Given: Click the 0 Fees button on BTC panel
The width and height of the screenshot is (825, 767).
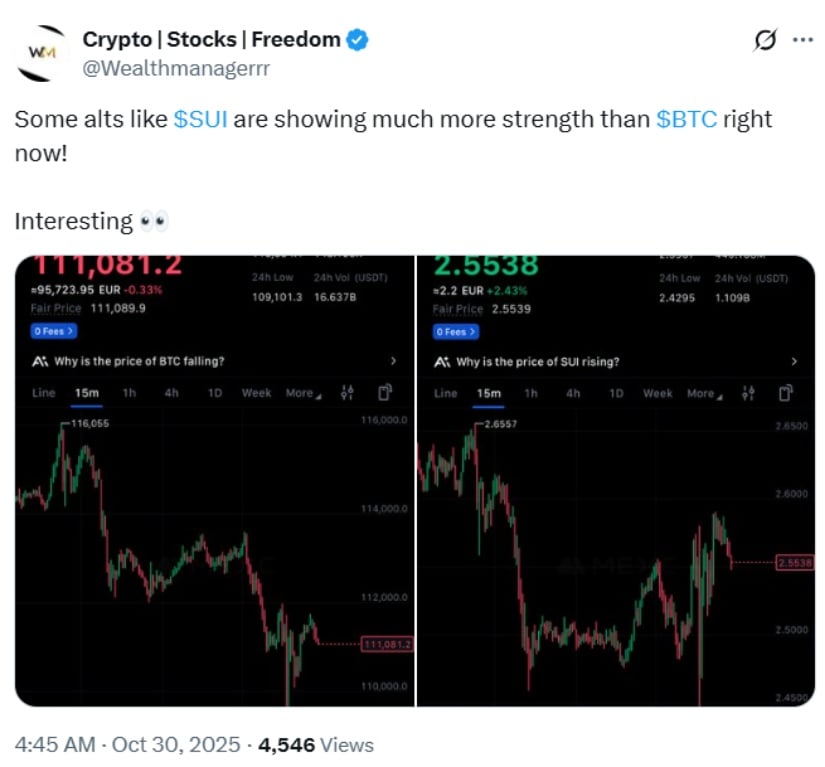Looking at the screenshot, I should tap(53, 330).
